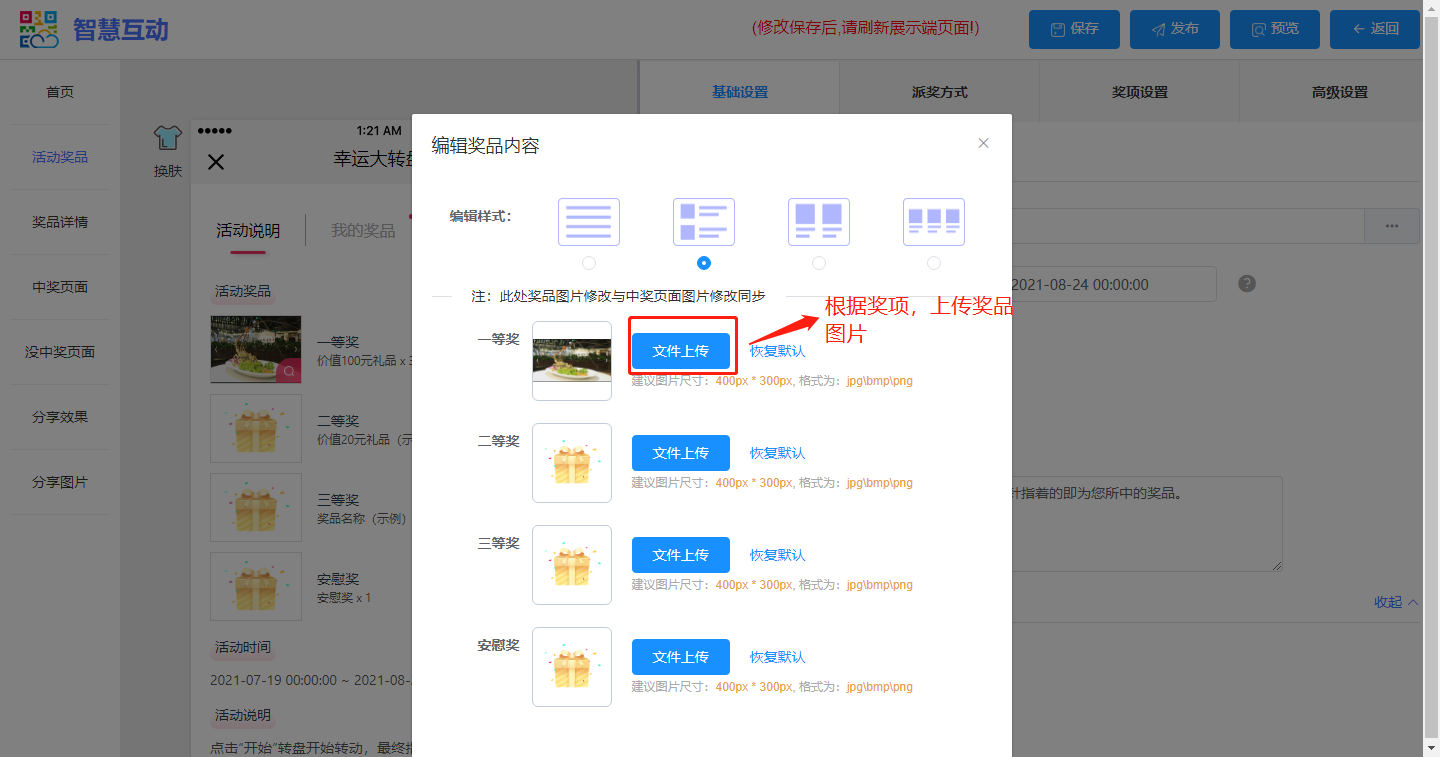This screenshot has height=757, width=1440.
Task: Switch to the 派奖方式 tab
Action: pos(939,92)
